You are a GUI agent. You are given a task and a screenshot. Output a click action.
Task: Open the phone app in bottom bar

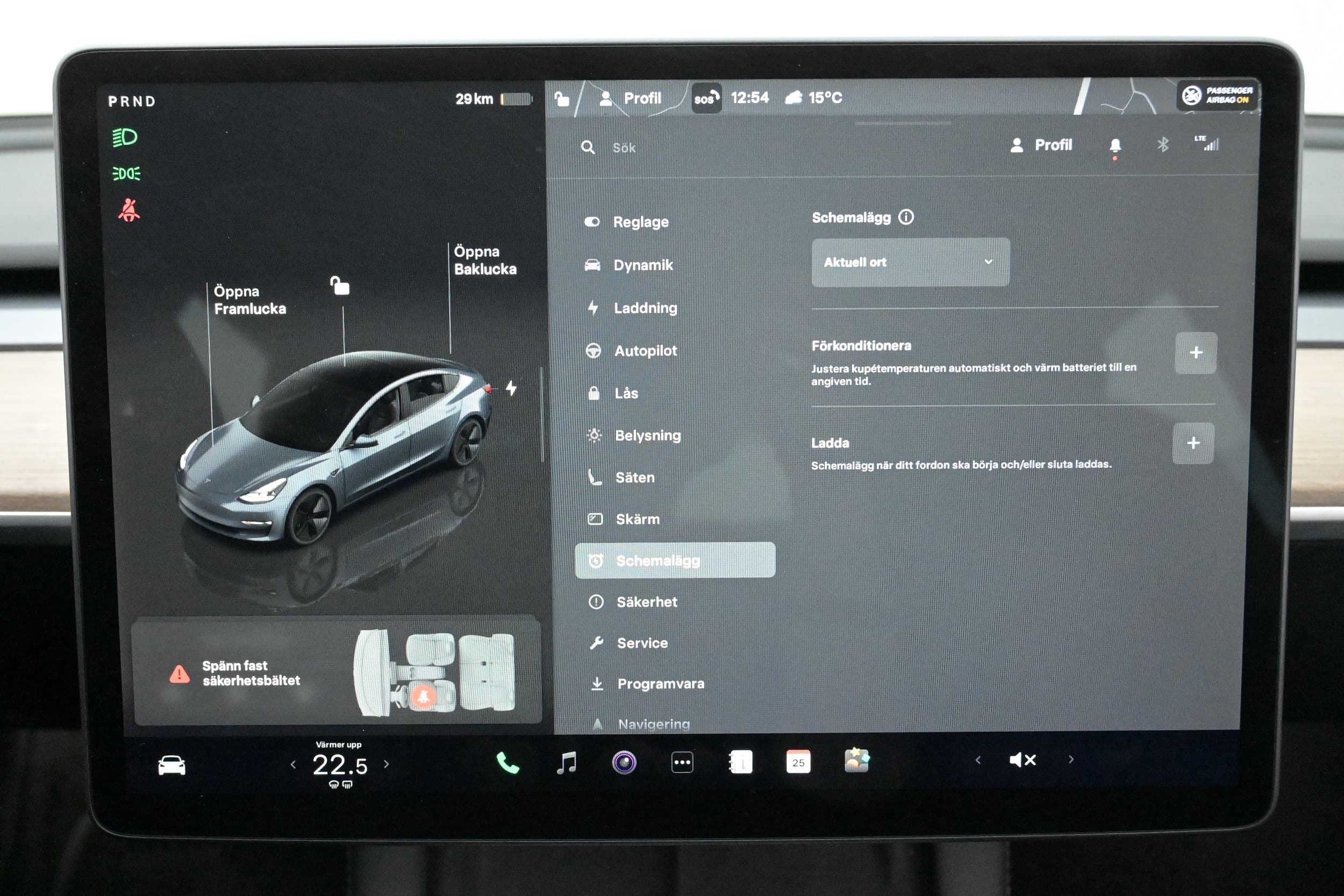click(x=507, y=762)
